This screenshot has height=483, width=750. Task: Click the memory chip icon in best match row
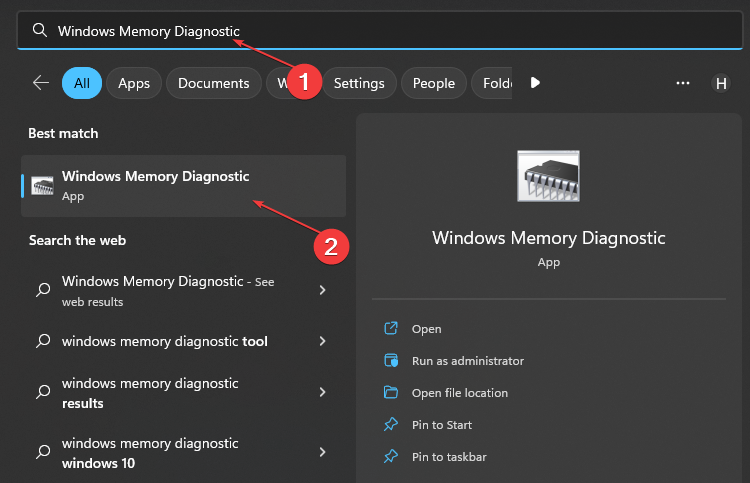pos(43,186)
